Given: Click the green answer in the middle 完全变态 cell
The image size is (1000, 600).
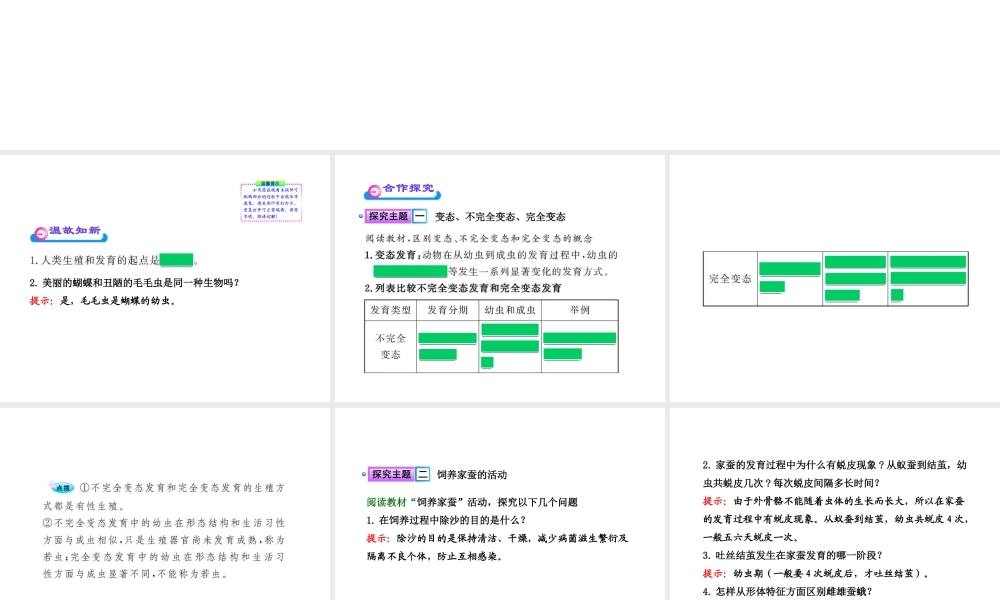Looking at the screenshot, I should pyautogui.click(x=855, y=278).
